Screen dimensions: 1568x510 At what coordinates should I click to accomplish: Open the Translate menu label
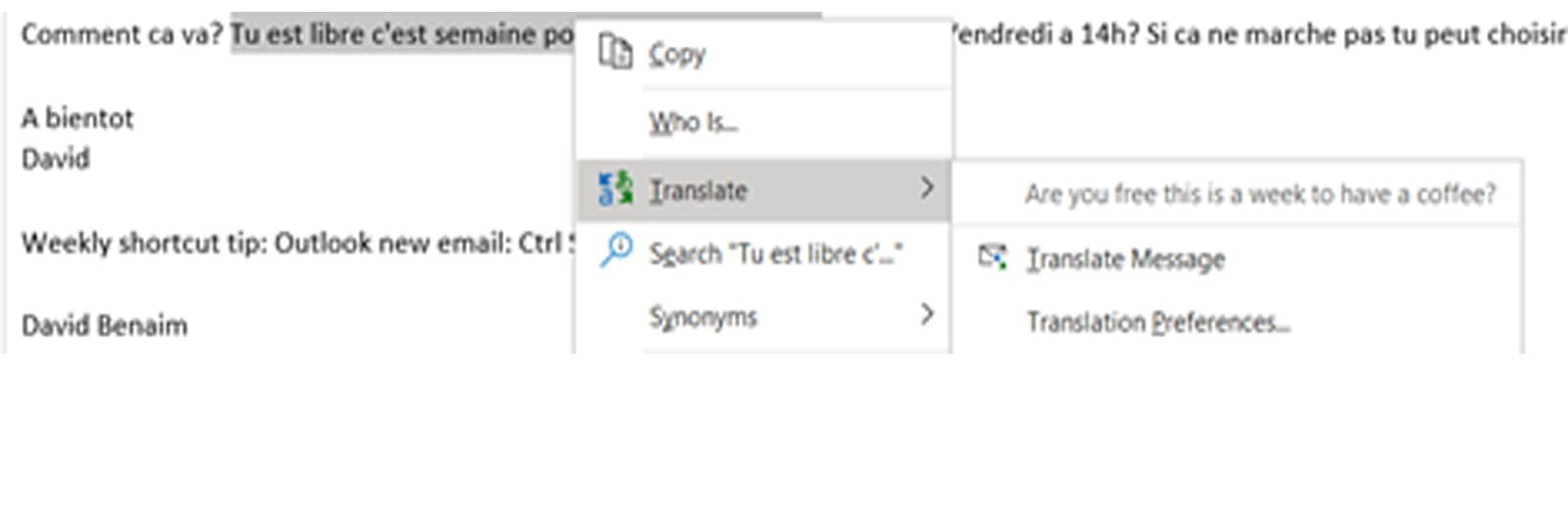698,190
